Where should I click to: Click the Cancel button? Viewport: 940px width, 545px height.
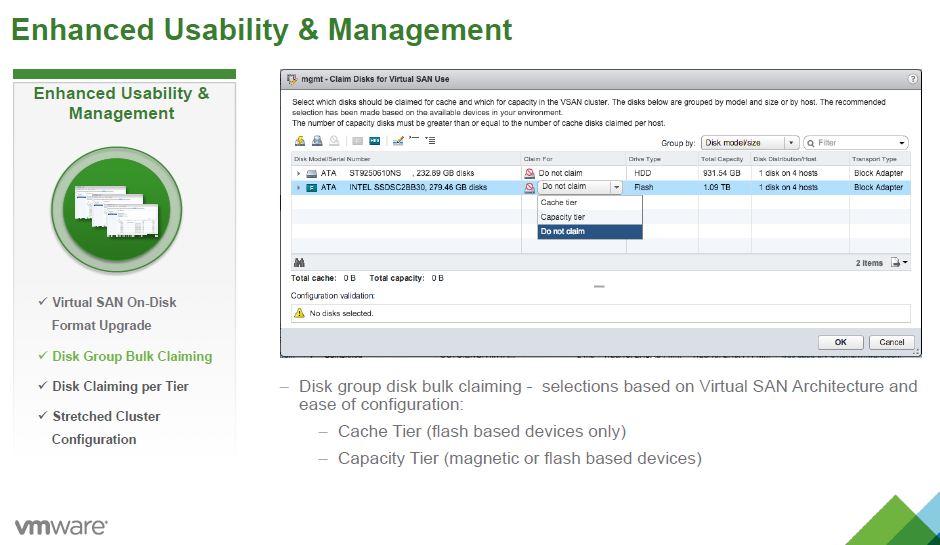coord(891,341)
